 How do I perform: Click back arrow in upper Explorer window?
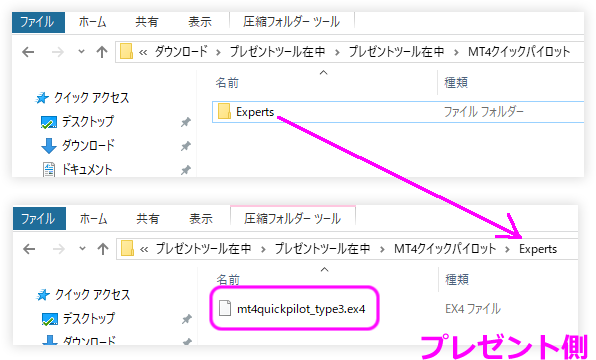tap(29, 52)
